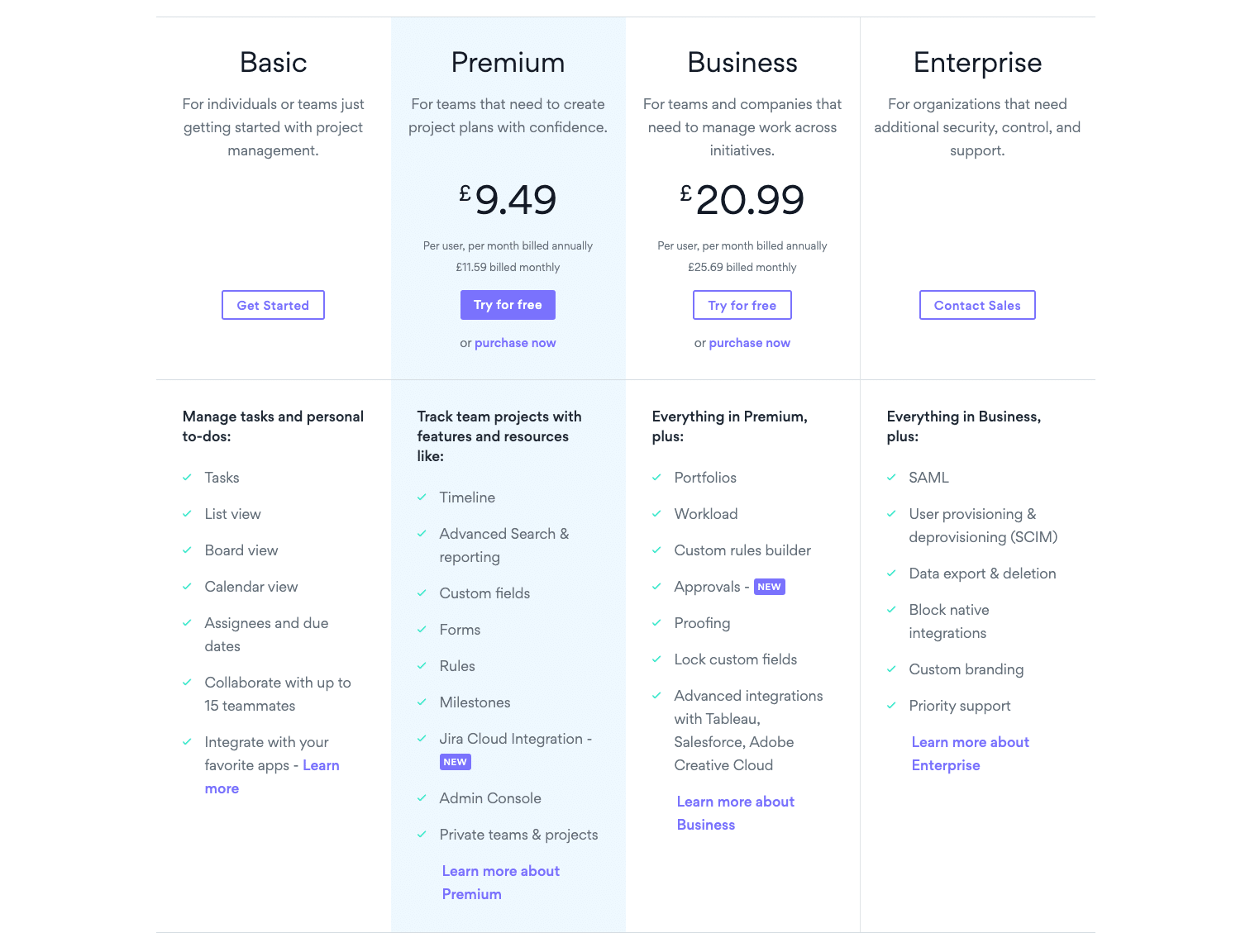Screen dimensions: 1255x952
Task: Click the Contact Sales button
Action: pos(977,305)
